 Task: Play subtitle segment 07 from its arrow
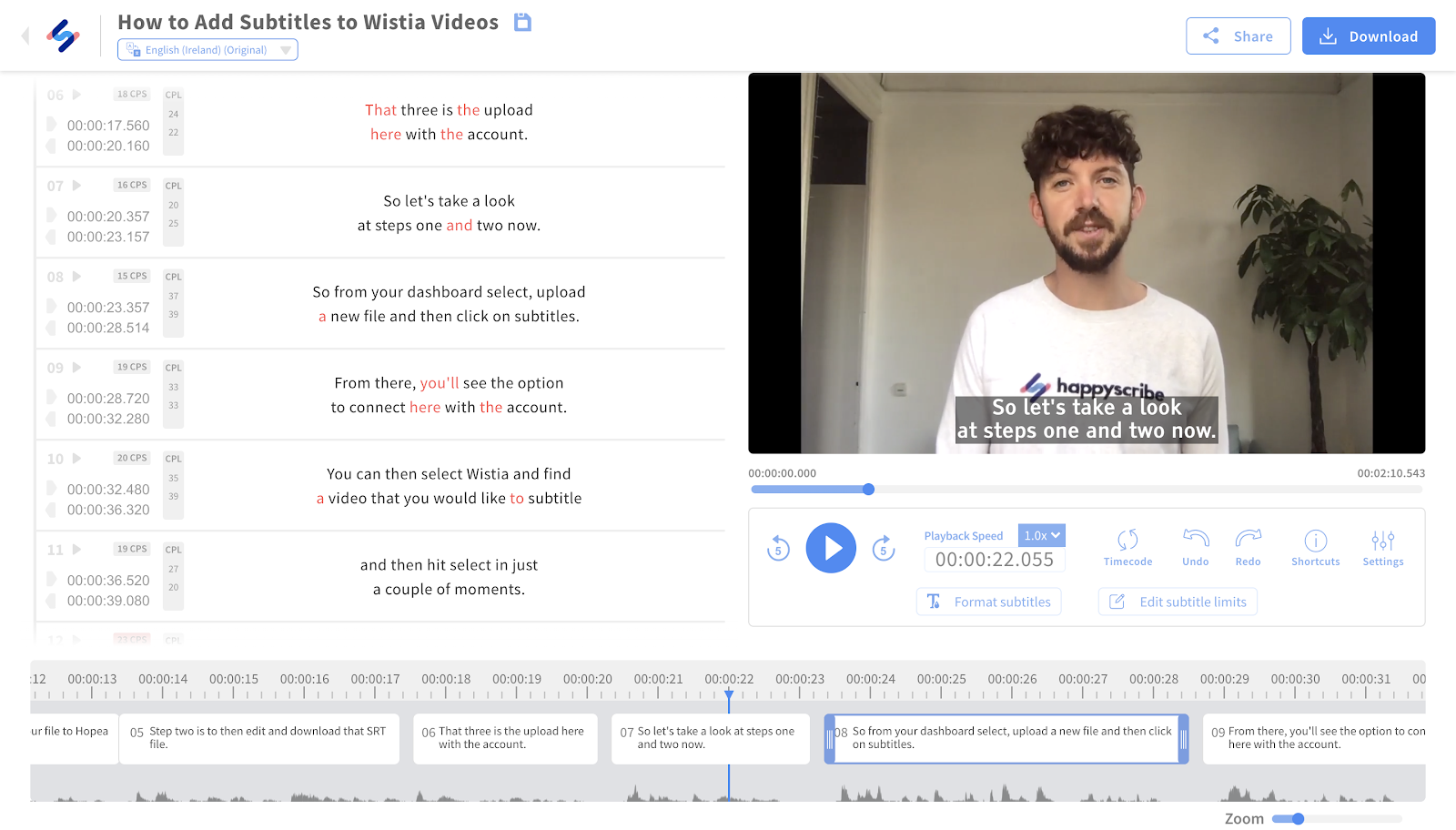(77, 186)
